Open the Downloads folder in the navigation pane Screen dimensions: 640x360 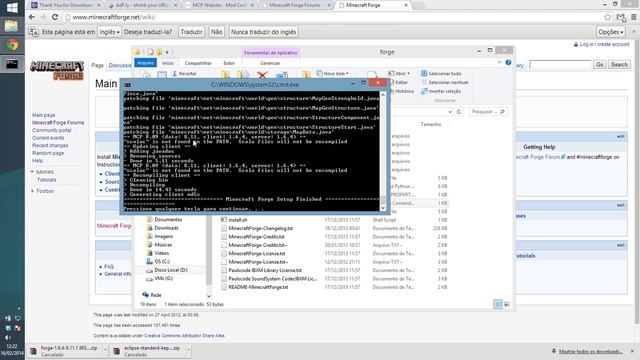point(166,228)
